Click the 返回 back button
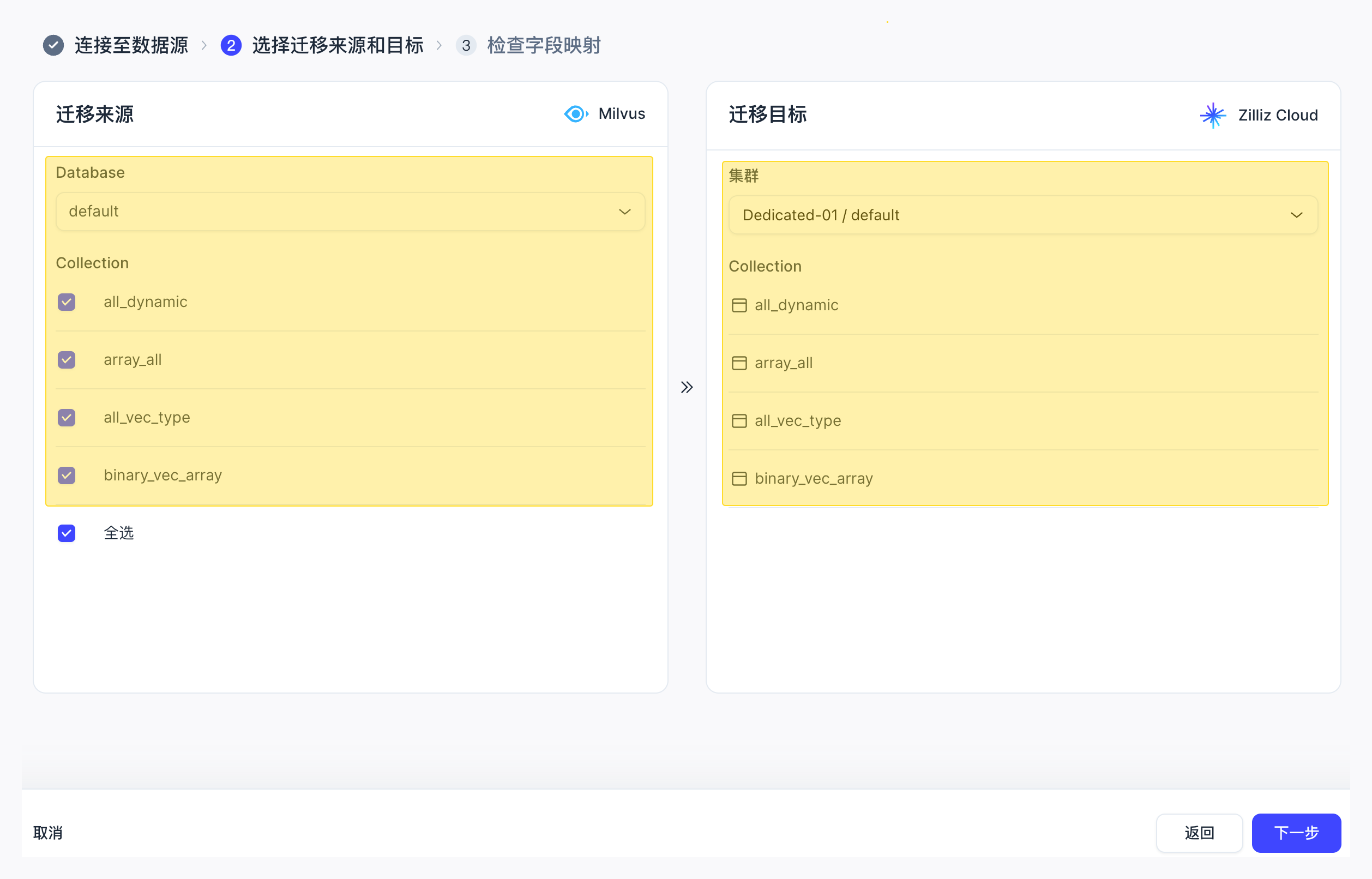 pyautogui.click(x=1199, y=833)
